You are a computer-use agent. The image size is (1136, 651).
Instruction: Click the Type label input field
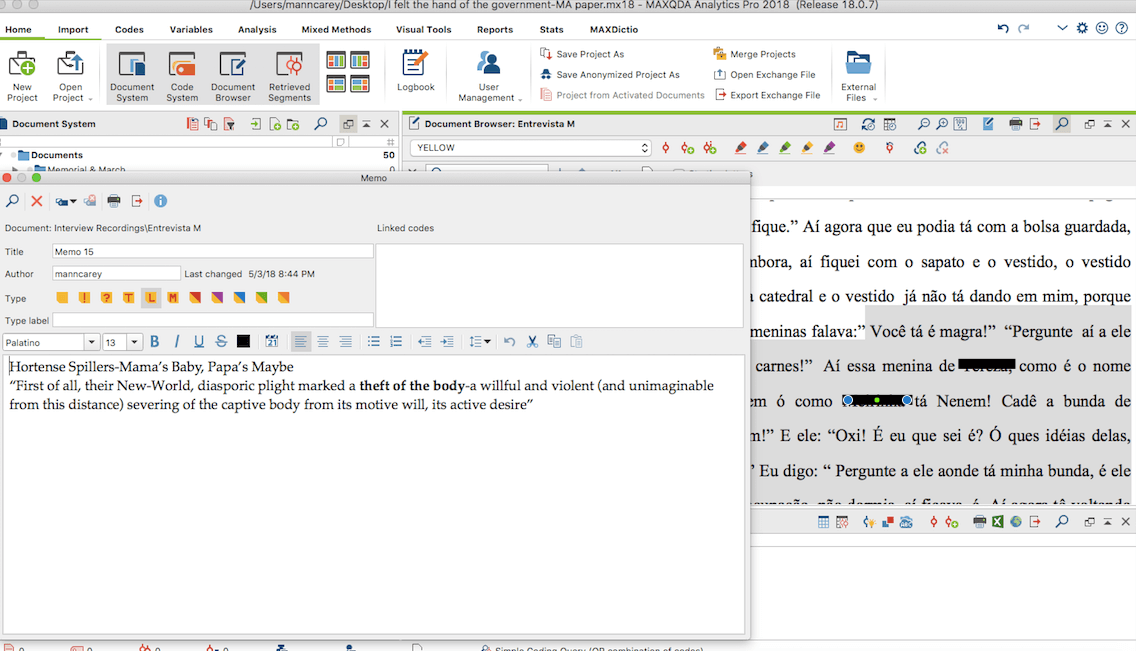(212, 320)
